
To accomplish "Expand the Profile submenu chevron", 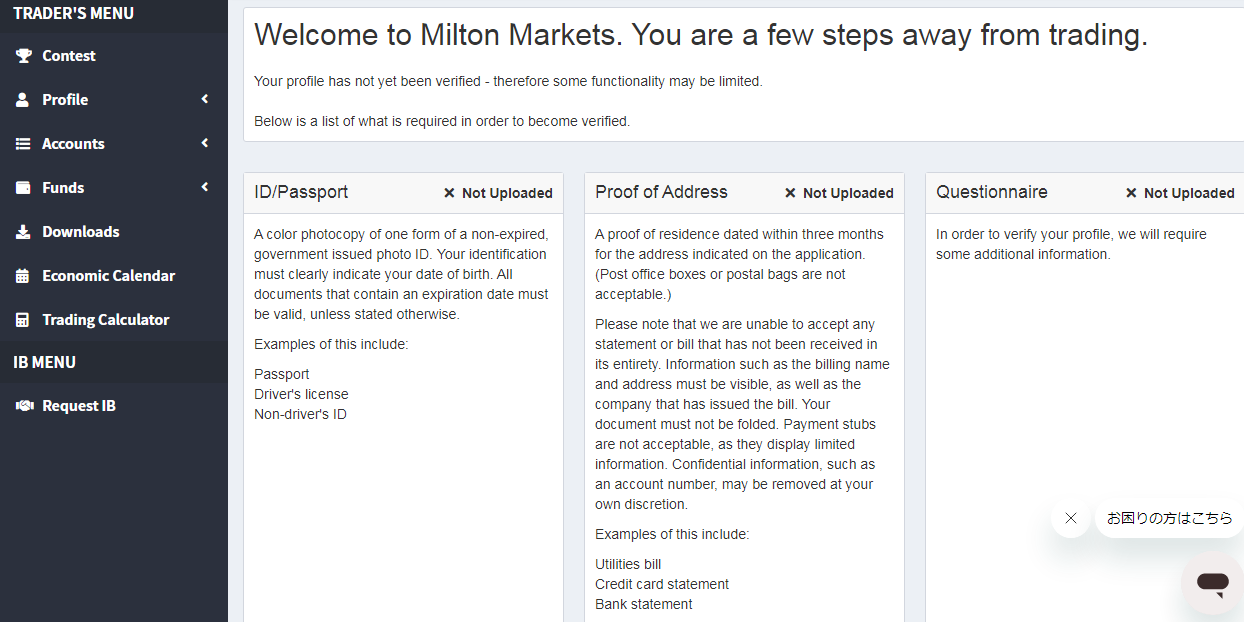I will tap(205, 99).
